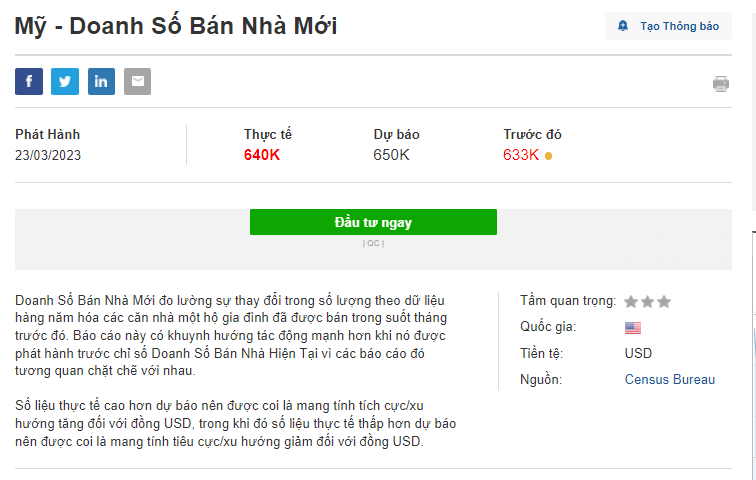Click the first importance star
The image size is (756, 480).
tap(631, 301)
